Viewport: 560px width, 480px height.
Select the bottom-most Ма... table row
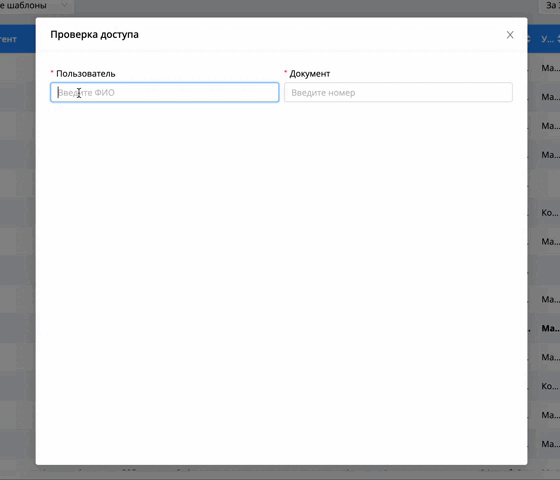pos(550,444)
